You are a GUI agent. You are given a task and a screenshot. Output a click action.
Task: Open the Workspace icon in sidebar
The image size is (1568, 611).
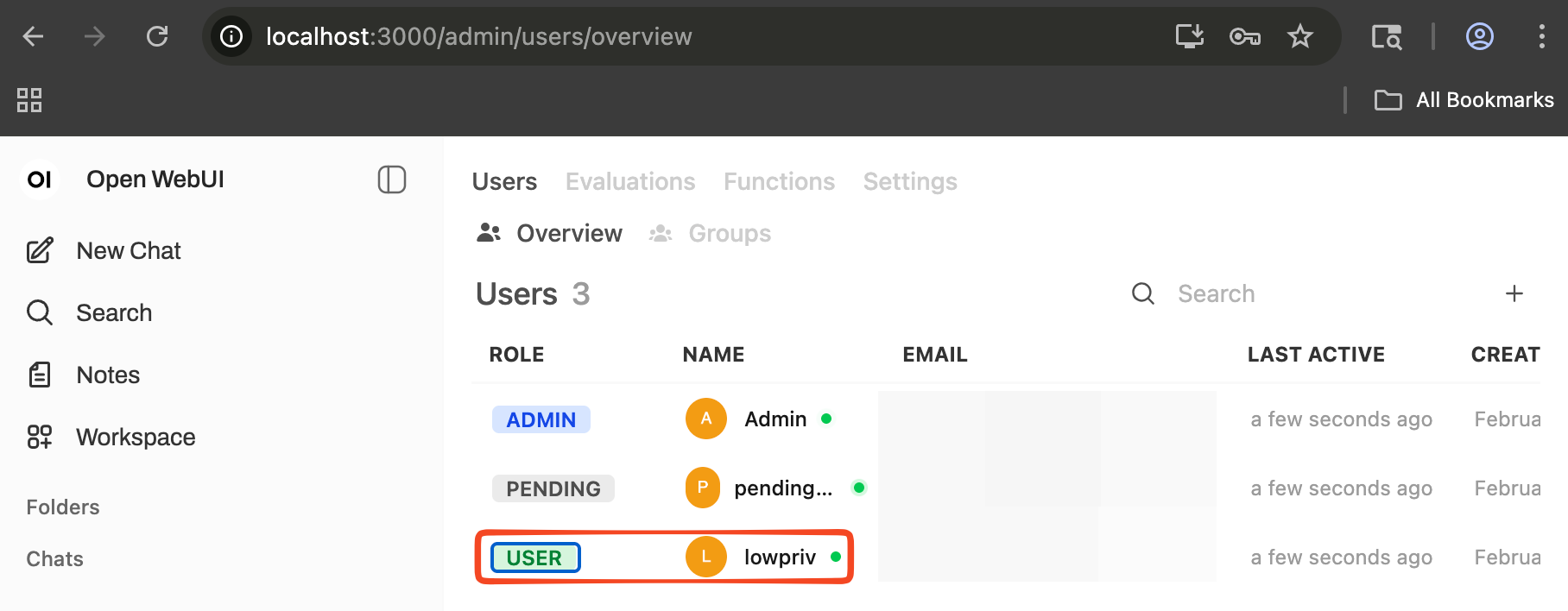(x=40, y=437)
